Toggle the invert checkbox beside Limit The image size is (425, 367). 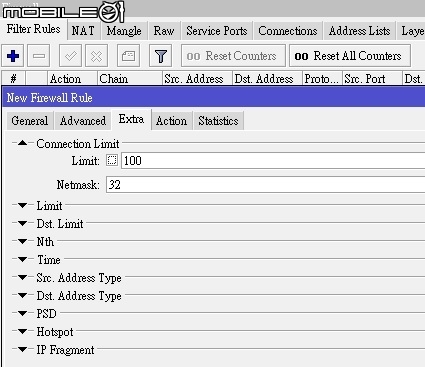point(112,160)
